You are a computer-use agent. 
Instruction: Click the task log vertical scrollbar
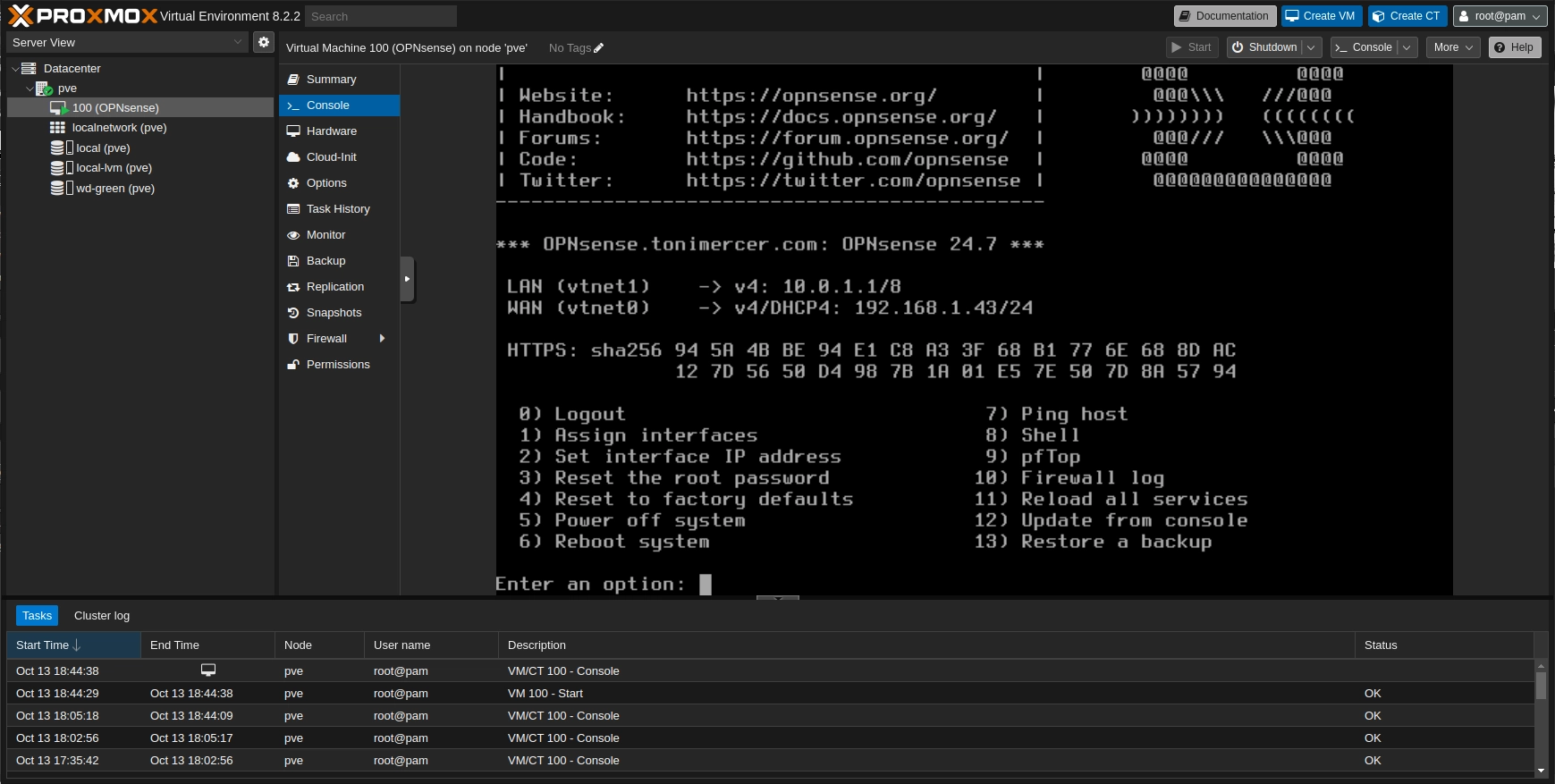tap(1541, 686)
